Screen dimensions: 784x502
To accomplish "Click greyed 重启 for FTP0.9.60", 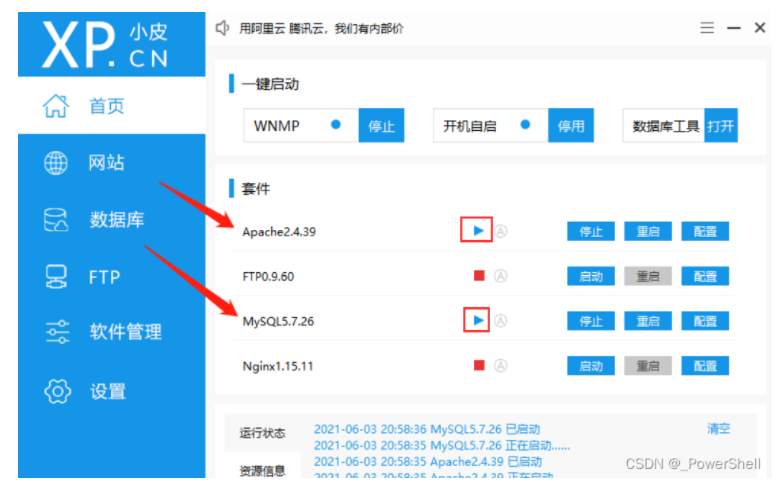I will pyautogui.click(x=648, y=276).
